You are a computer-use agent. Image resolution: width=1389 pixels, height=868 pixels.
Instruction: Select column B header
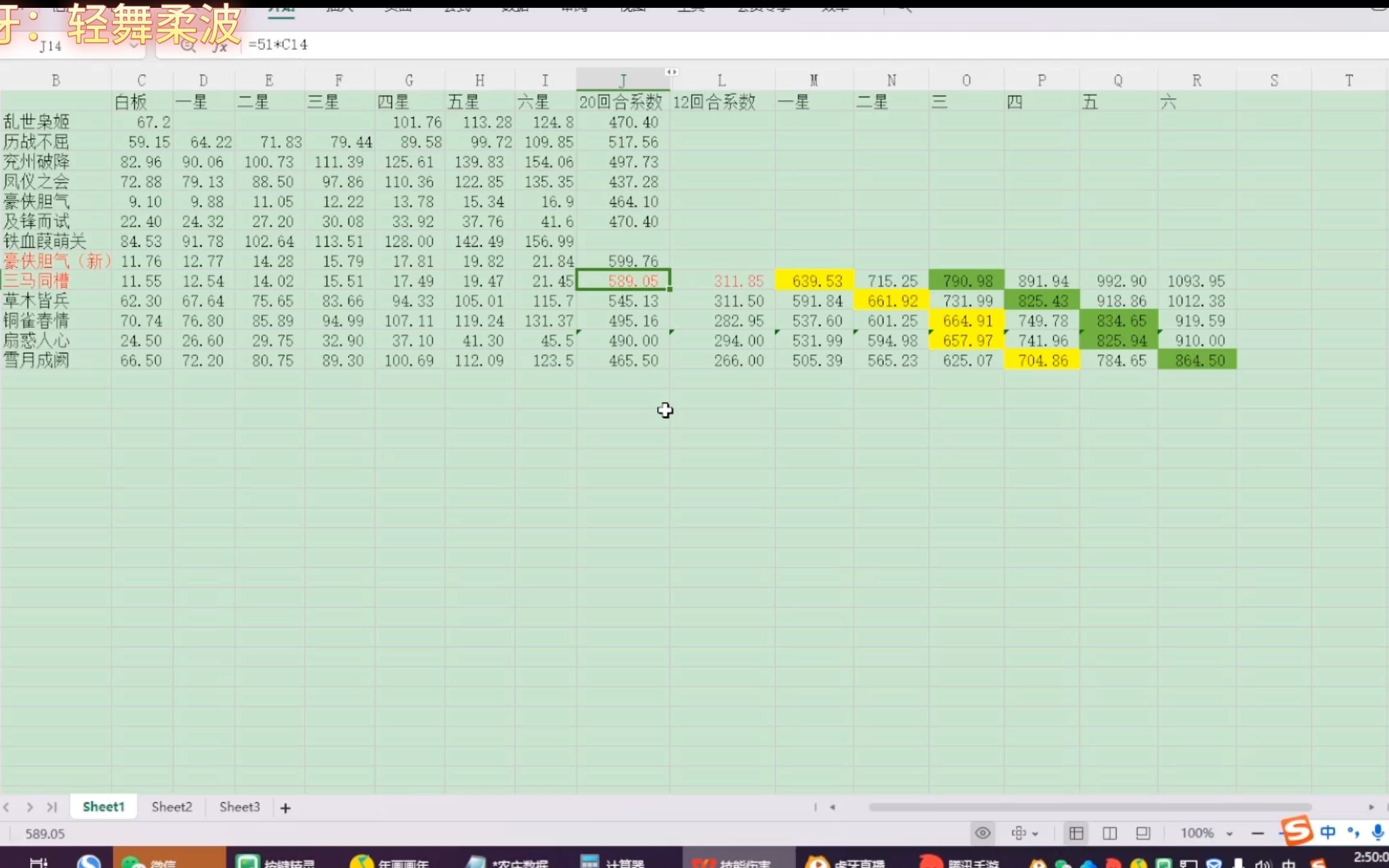point(55,80)
